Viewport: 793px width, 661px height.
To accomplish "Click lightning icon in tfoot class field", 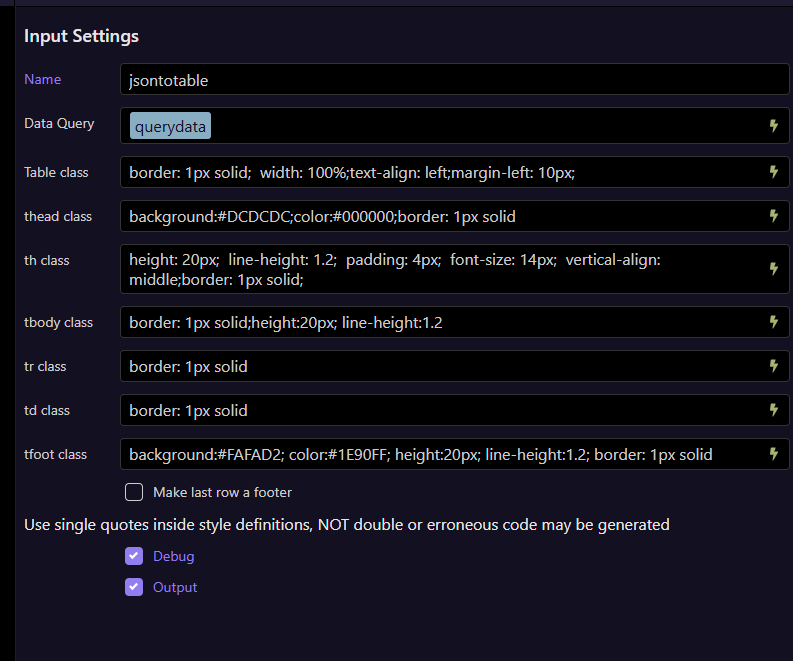I will point(773,454).
